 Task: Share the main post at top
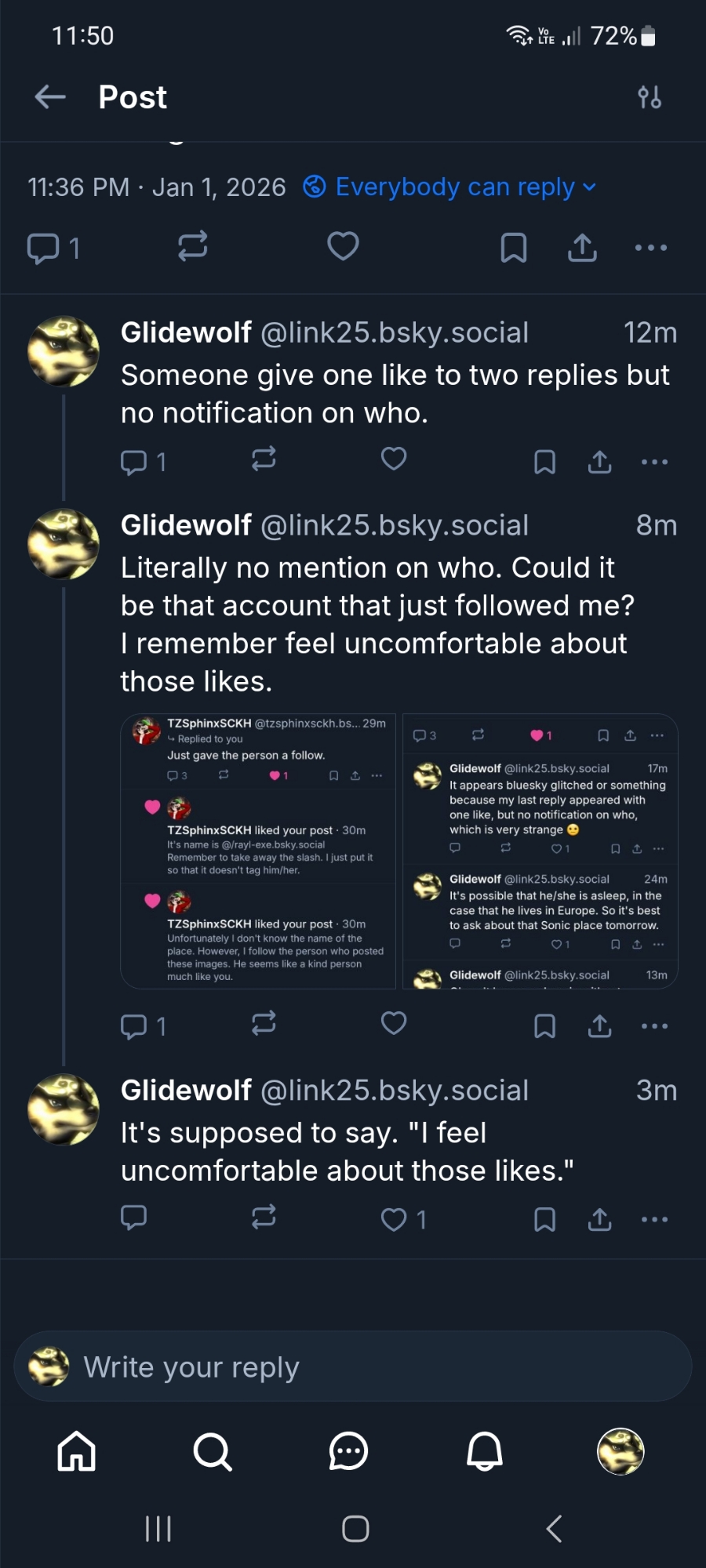tap(582, 248)
